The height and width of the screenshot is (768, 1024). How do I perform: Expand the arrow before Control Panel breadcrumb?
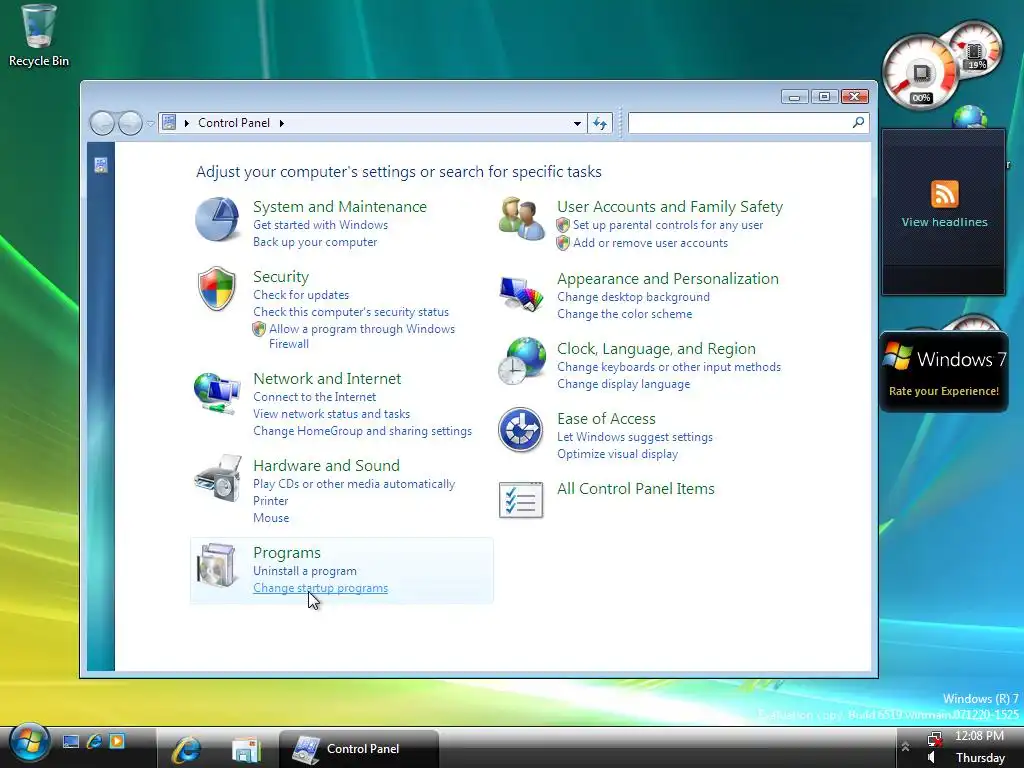click(186, 123)
